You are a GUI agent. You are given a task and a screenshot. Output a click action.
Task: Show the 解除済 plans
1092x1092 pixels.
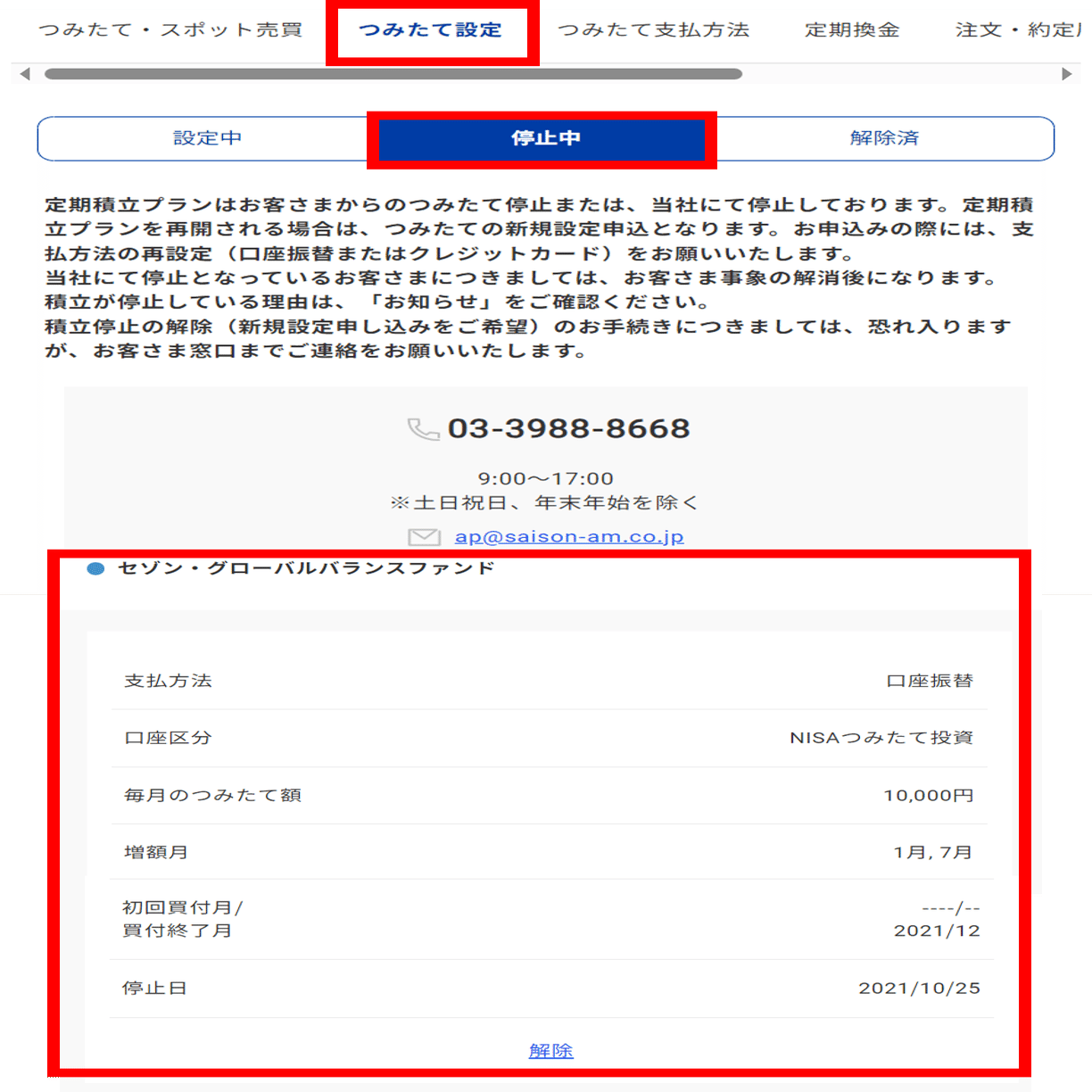click(884, 138)
